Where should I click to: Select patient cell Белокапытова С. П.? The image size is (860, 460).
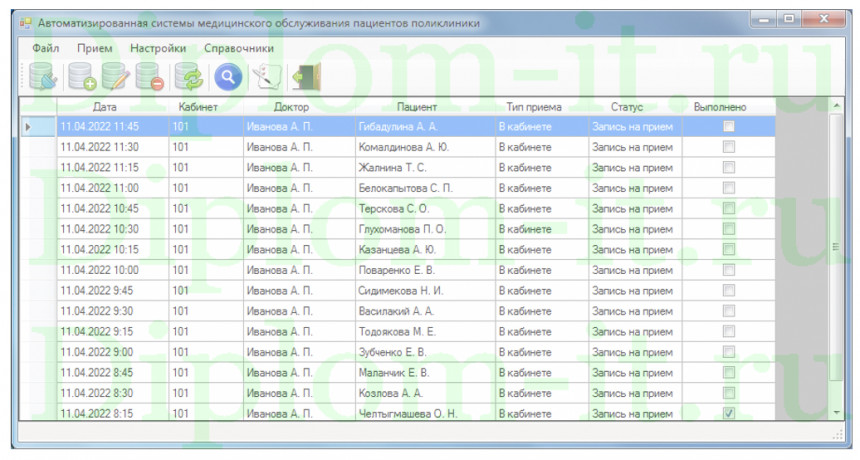point(425,188)
